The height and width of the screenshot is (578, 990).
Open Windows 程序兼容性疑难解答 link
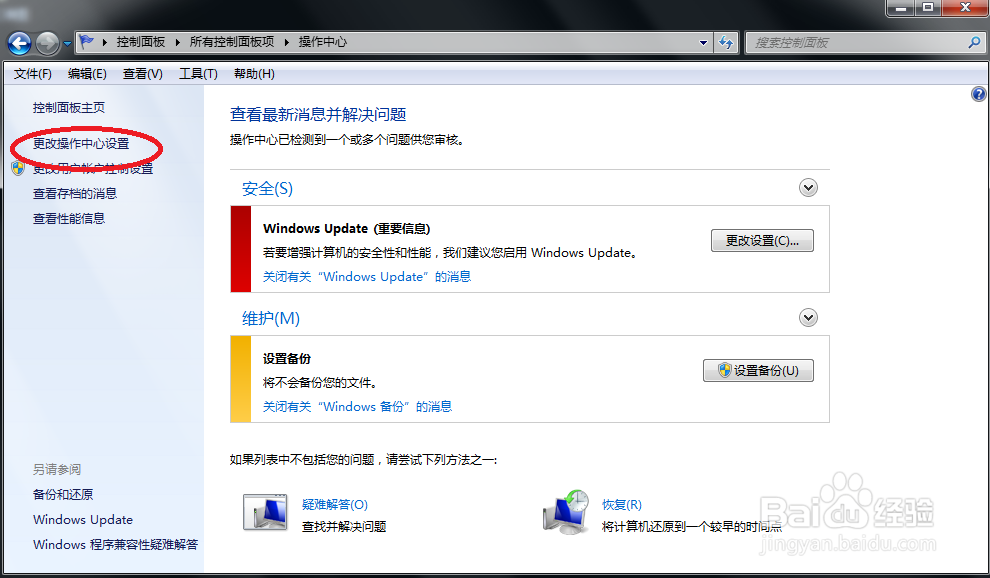click(x=116, y=545)
